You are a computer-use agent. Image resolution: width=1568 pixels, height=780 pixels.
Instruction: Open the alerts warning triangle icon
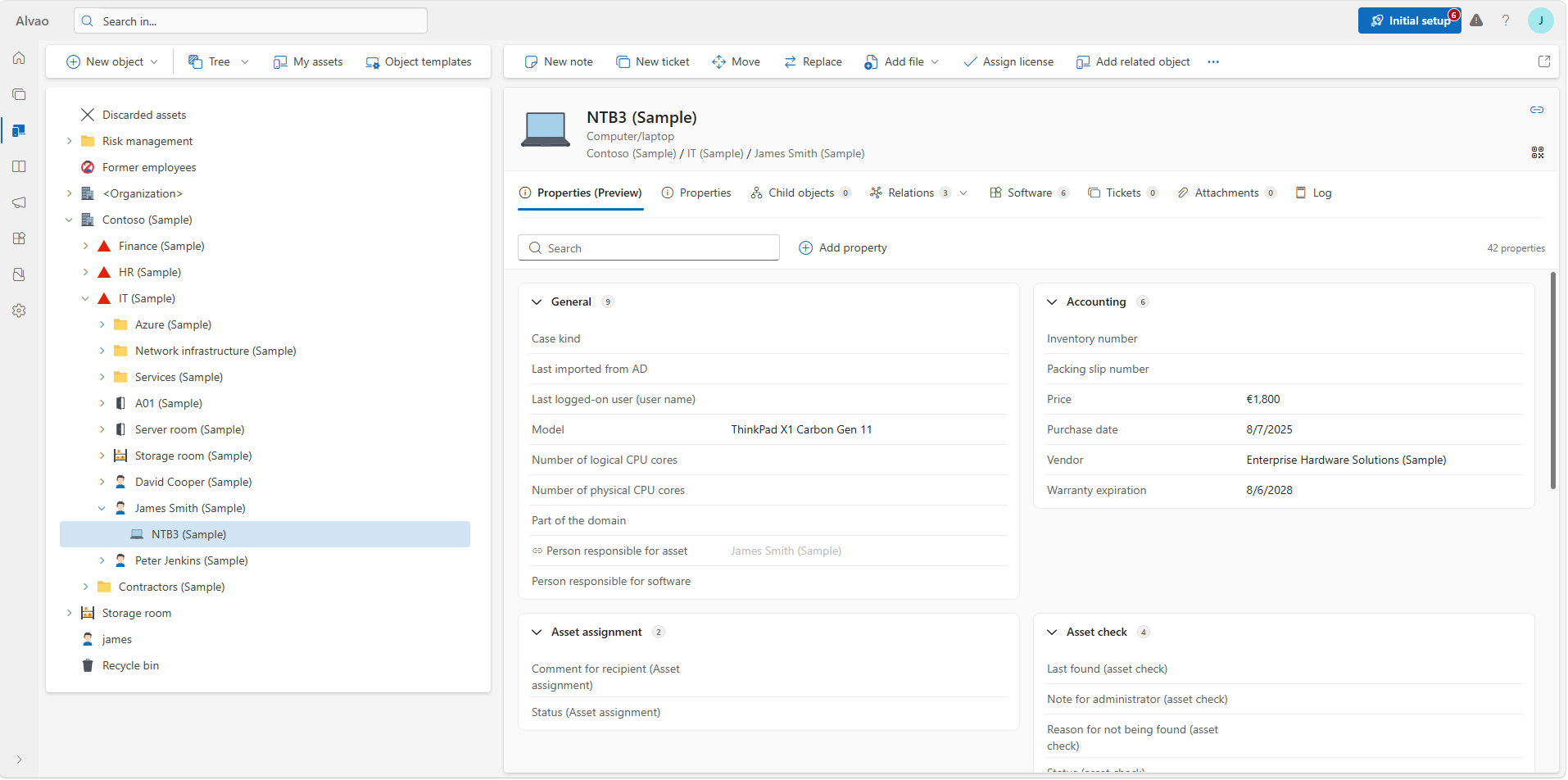tap(1476, 20)
